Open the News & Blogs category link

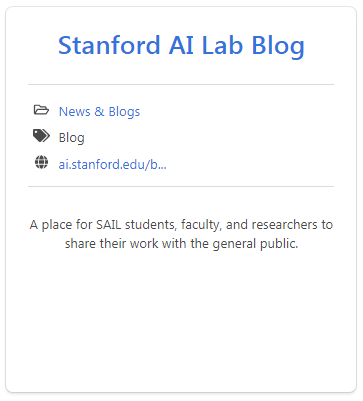99,111
